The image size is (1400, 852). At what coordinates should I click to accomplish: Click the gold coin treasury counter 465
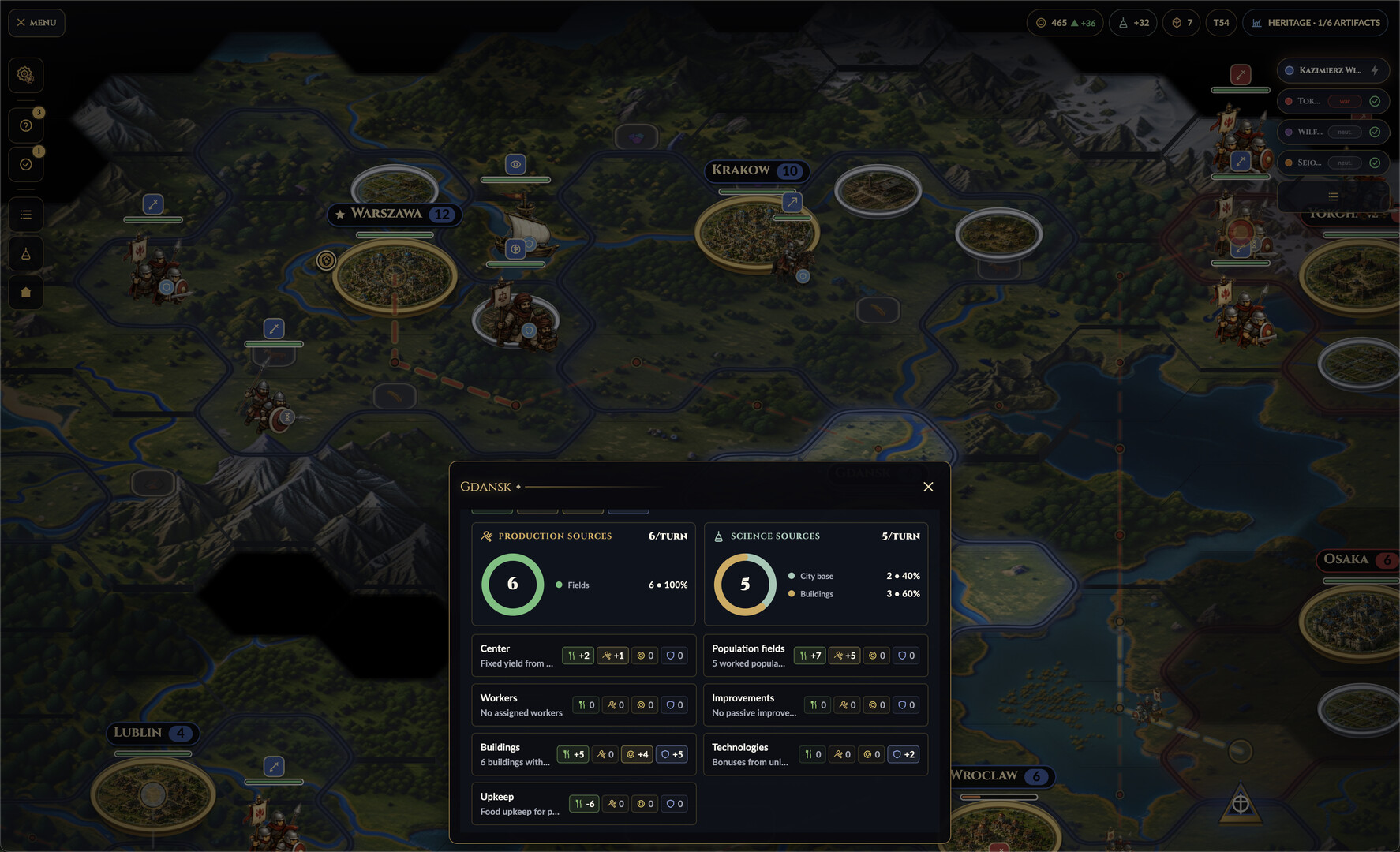click(1065, 23)
